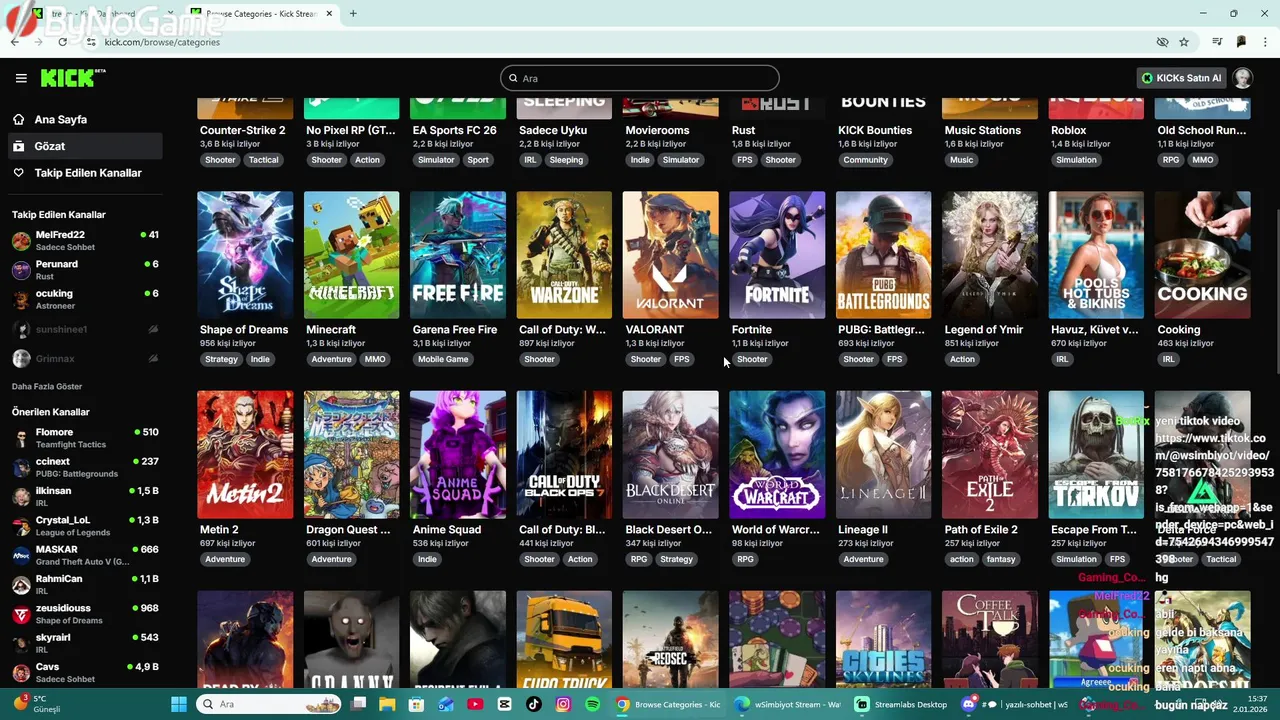1280x720 pixels.
Task: Click the Windows taskbar search box
Action: pos(267,704)
